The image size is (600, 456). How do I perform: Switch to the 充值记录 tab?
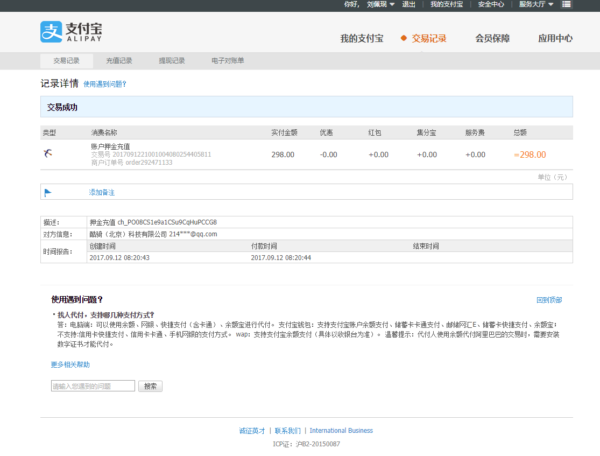tap(119, 61)
